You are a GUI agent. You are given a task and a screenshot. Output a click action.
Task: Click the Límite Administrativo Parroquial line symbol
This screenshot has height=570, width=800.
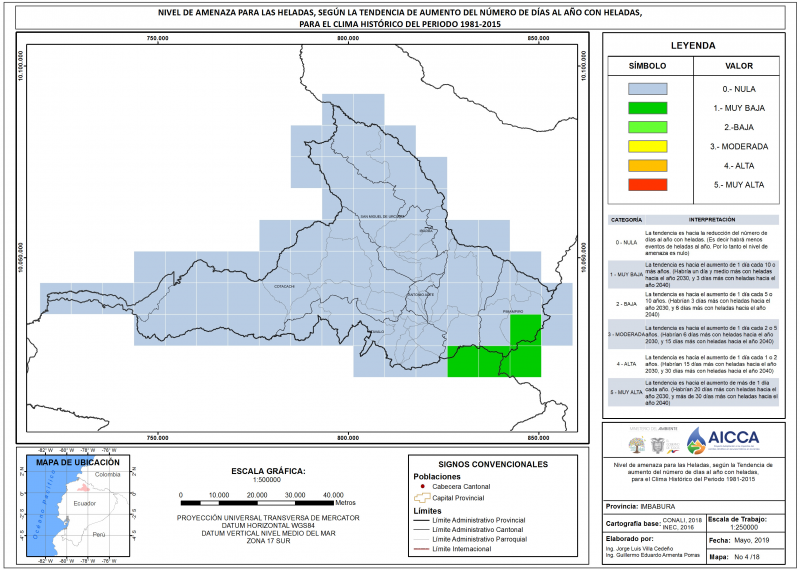(419, 539)
